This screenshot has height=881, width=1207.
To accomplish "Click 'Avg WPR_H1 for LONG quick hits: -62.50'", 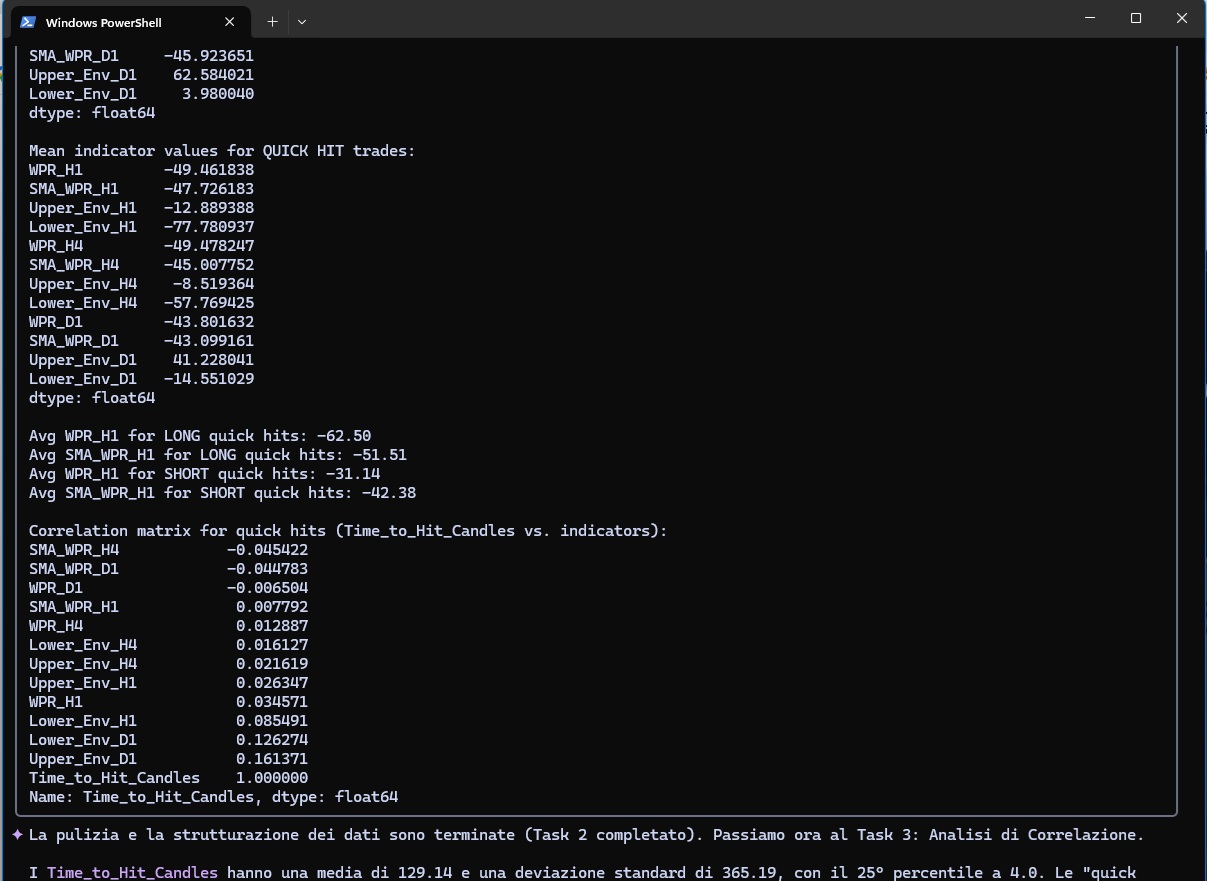I will pyautogui.click(x=200, y=436).
